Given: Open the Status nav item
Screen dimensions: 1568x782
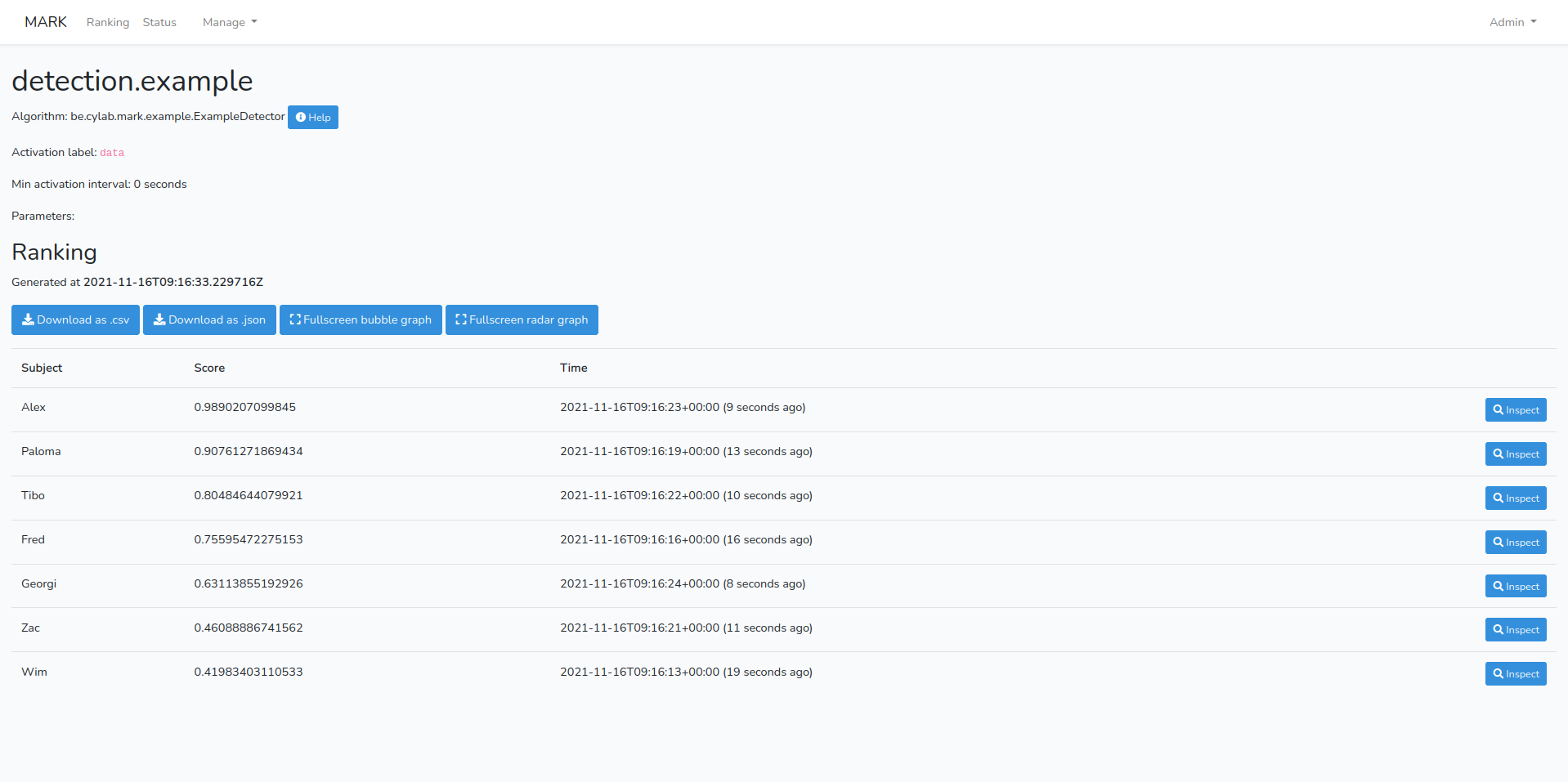Looking at the screenshot, I should [x=159, y=22].
